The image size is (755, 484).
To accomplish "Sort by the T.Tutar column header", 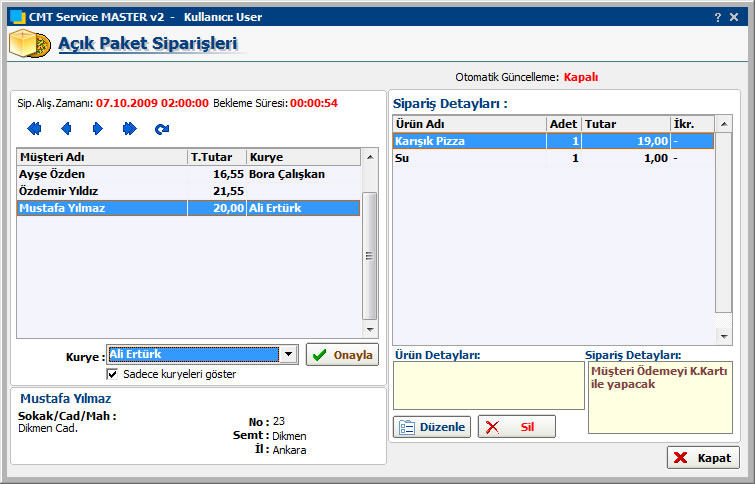I will point(216,157).
